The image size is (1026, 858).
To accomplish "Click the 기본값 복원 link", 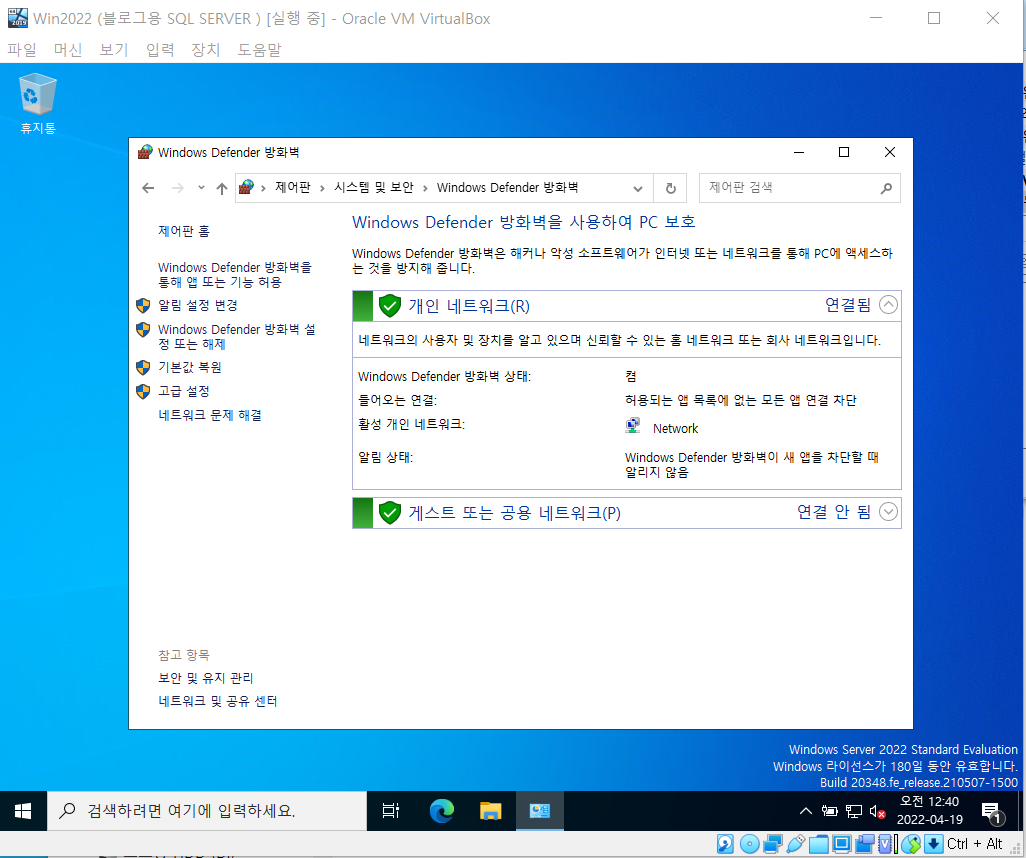I will pos(190,367).
